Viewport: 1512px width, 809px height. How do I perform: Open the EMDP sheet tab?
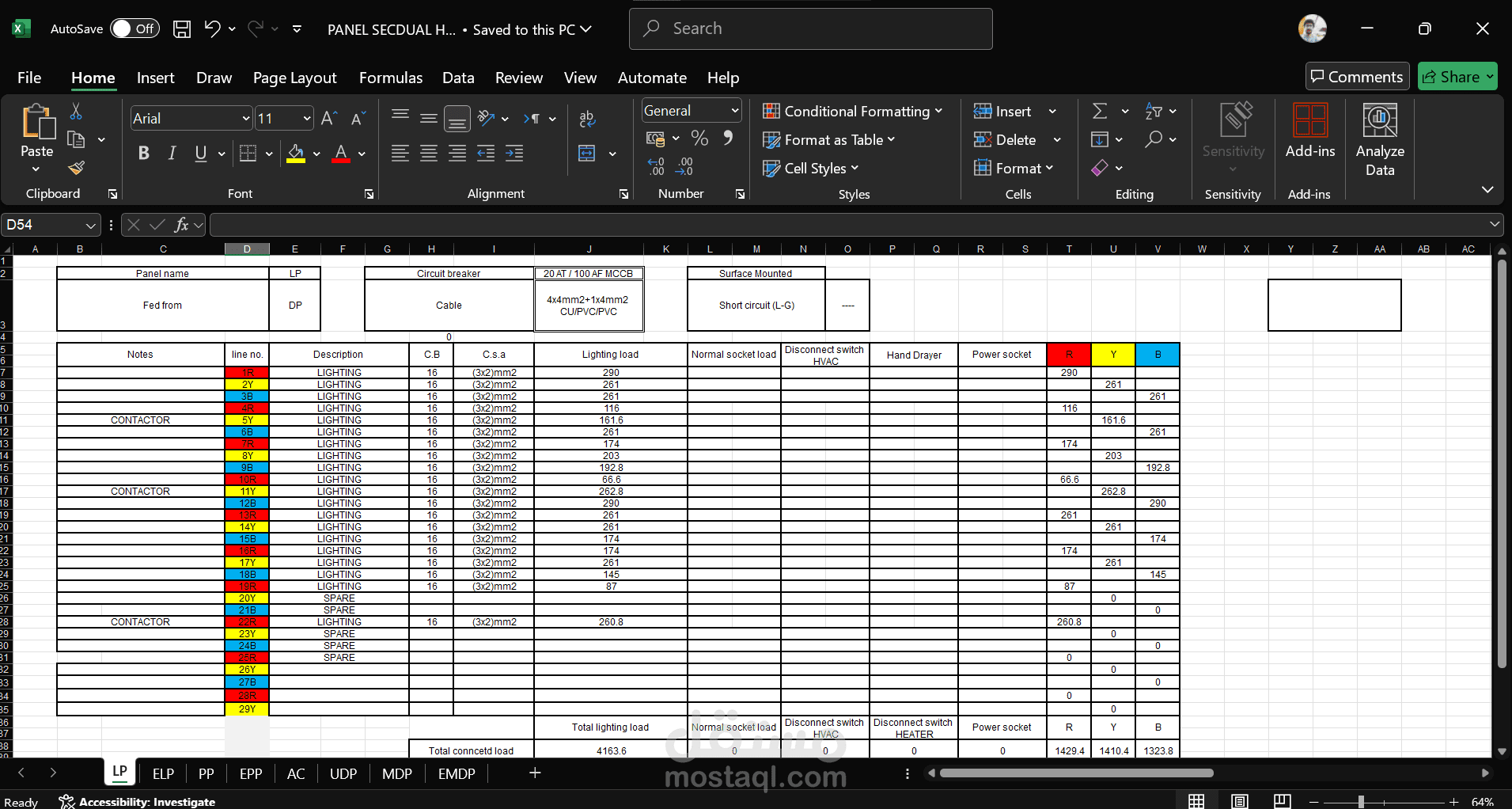click(457, 773)
